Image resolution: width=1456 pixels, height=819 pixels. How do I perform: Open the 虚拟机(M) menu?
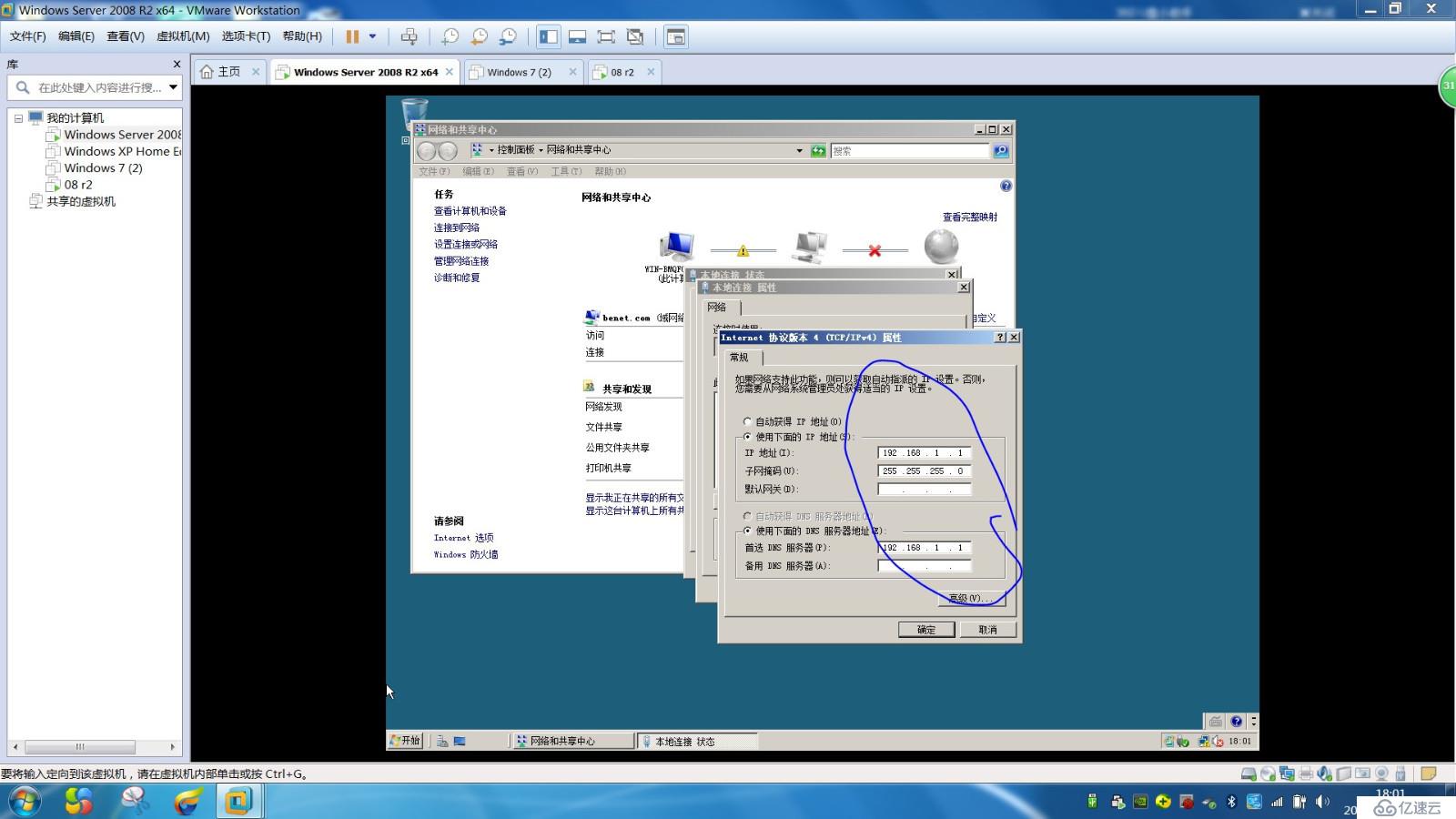point(183,36)
